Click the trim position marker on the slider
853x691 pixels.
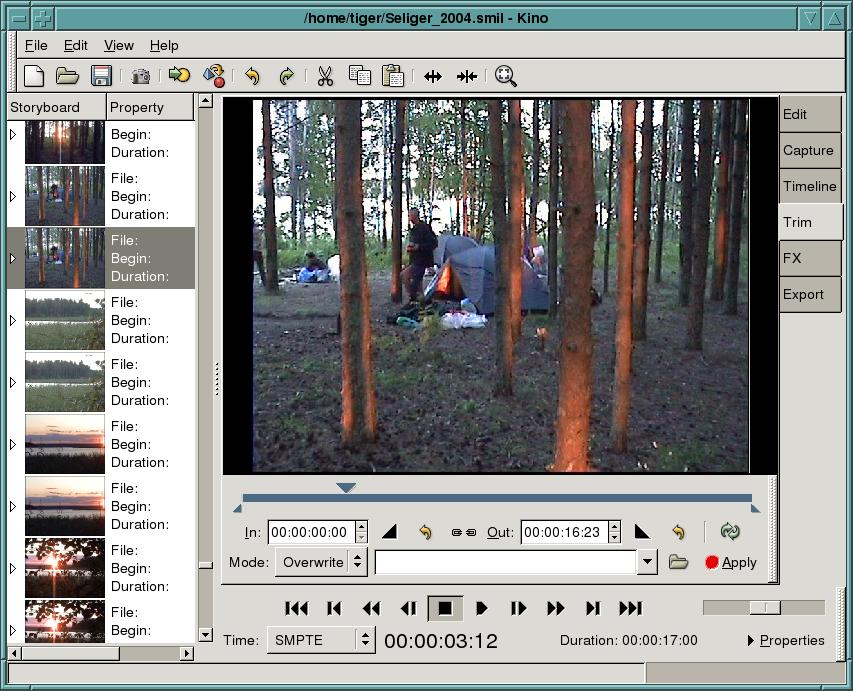(347, 487)
